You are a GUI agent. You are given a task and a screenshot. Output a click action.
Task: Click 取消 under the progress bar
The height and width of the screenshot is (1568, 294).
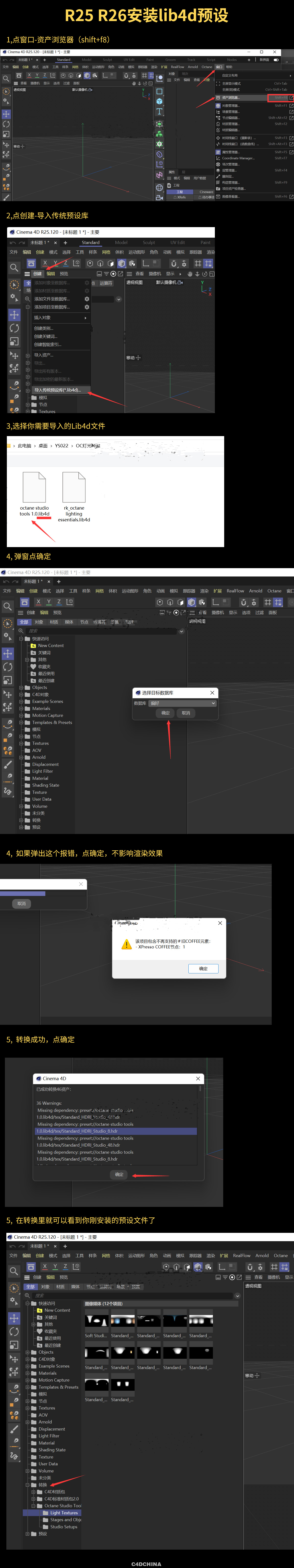21,904
